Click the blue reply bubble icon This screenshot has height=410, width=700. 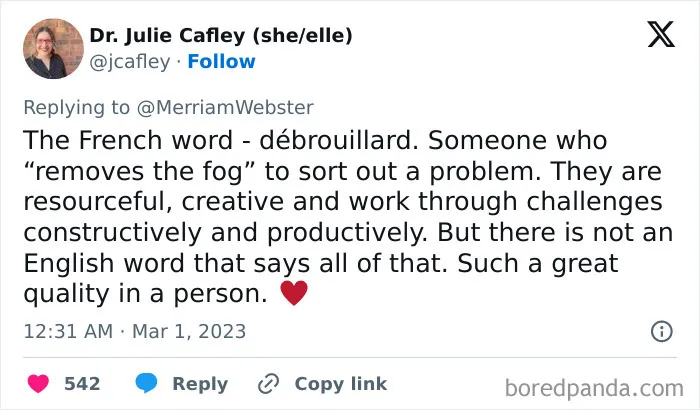[146, 383]
